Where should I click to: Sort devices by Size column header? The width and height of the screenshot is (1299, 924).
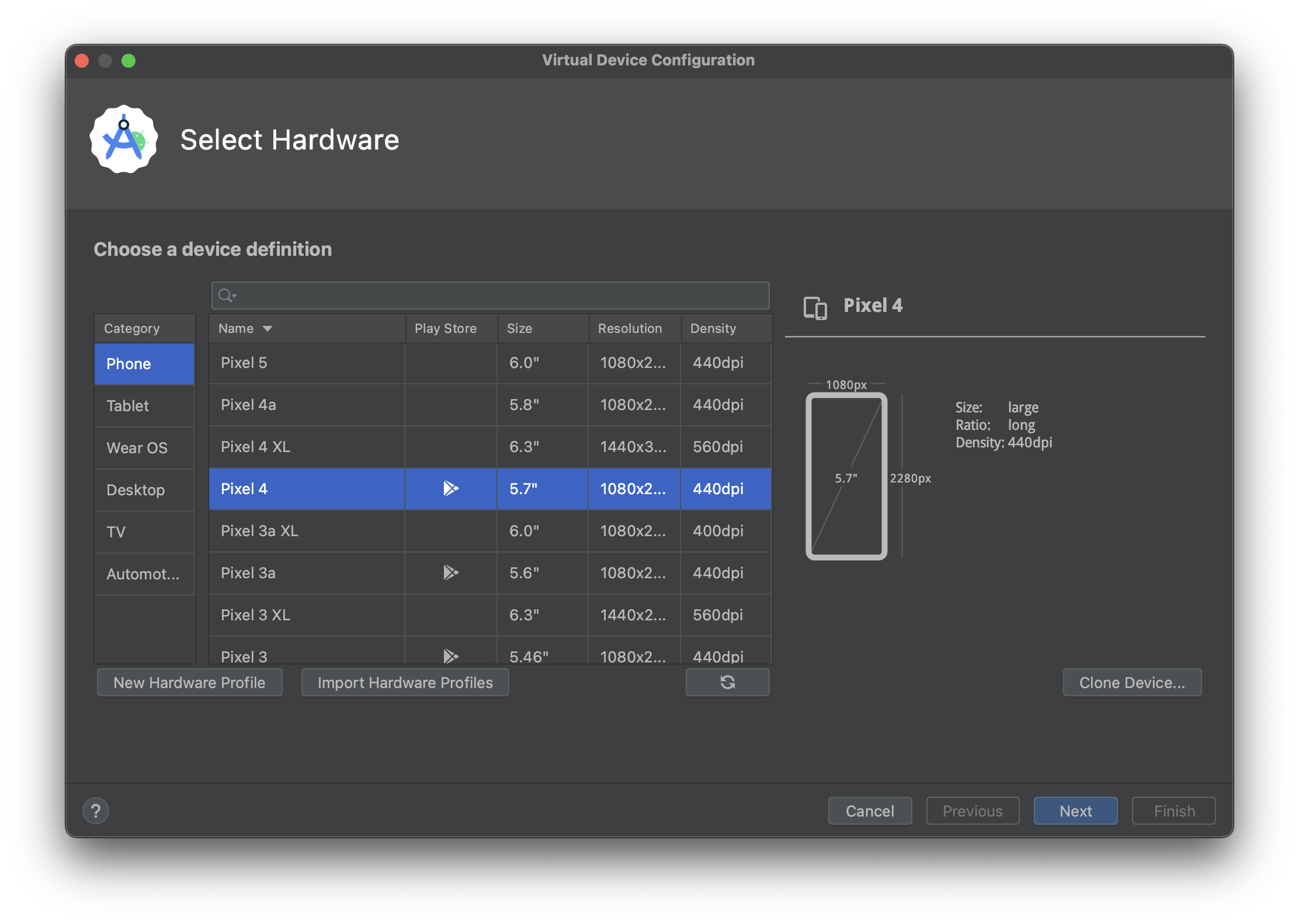click(x=519, y=329)
